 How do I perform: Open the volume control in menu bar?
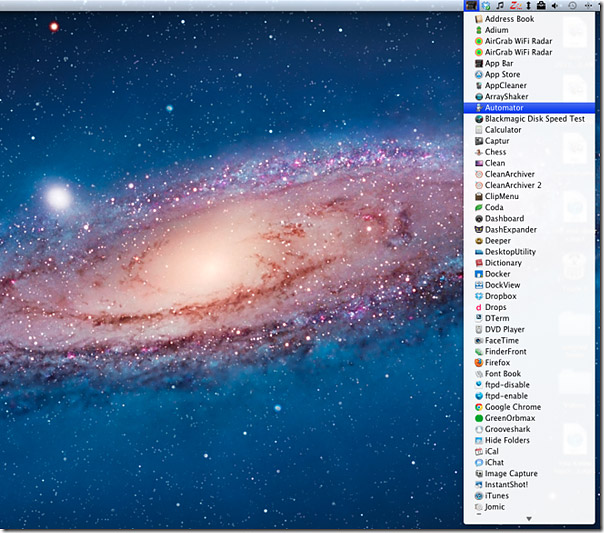pos(555,5)
